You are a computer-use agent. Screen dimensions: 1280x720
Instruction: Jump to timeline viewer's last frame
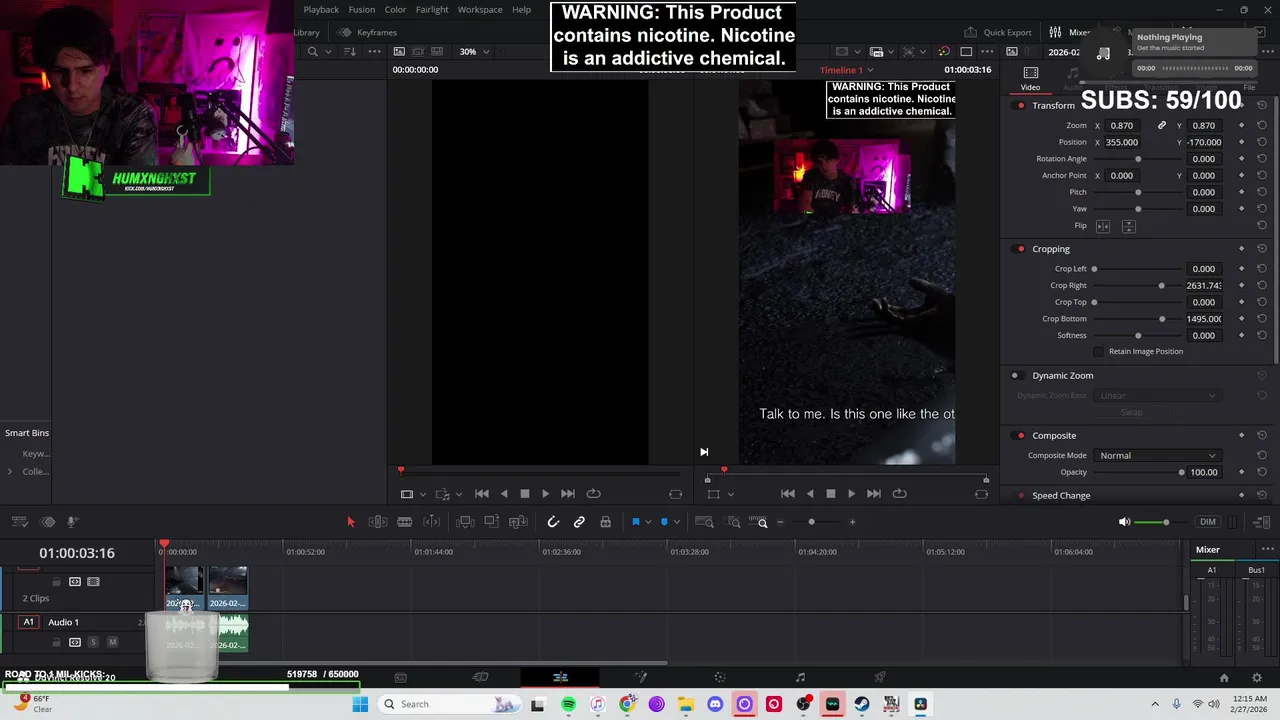873,494
